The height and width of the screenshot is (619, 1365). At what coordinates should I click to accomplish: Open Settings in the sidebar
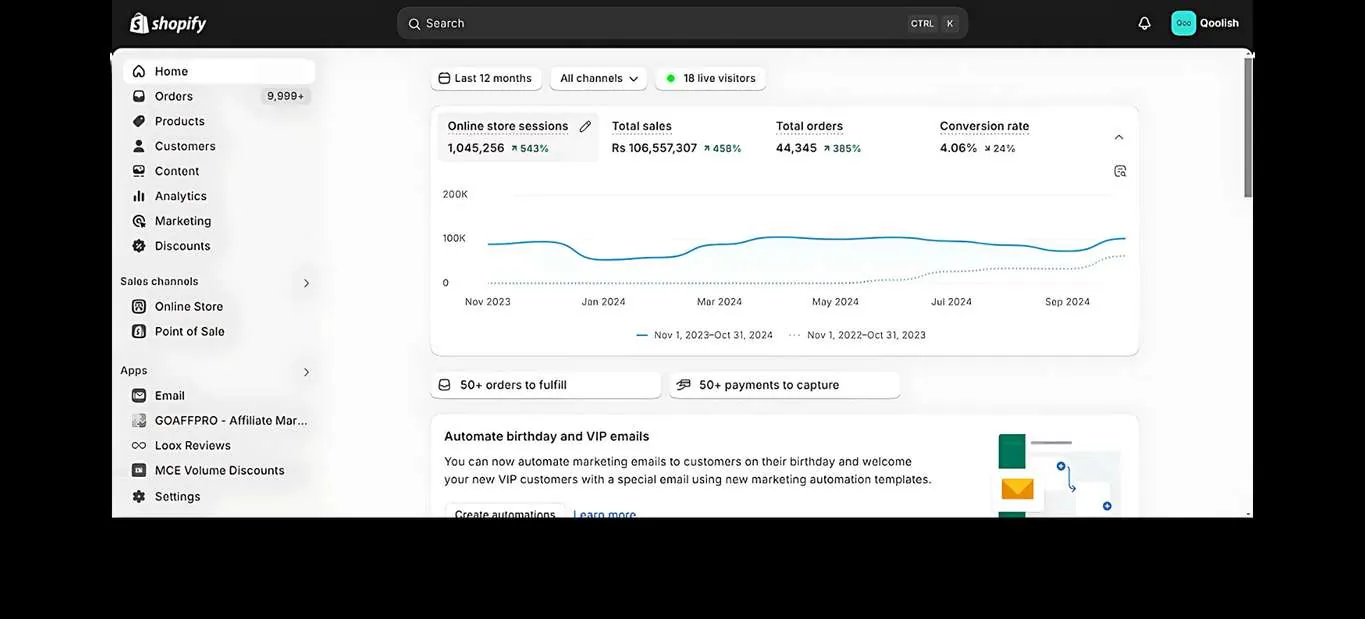click(219, 496)
